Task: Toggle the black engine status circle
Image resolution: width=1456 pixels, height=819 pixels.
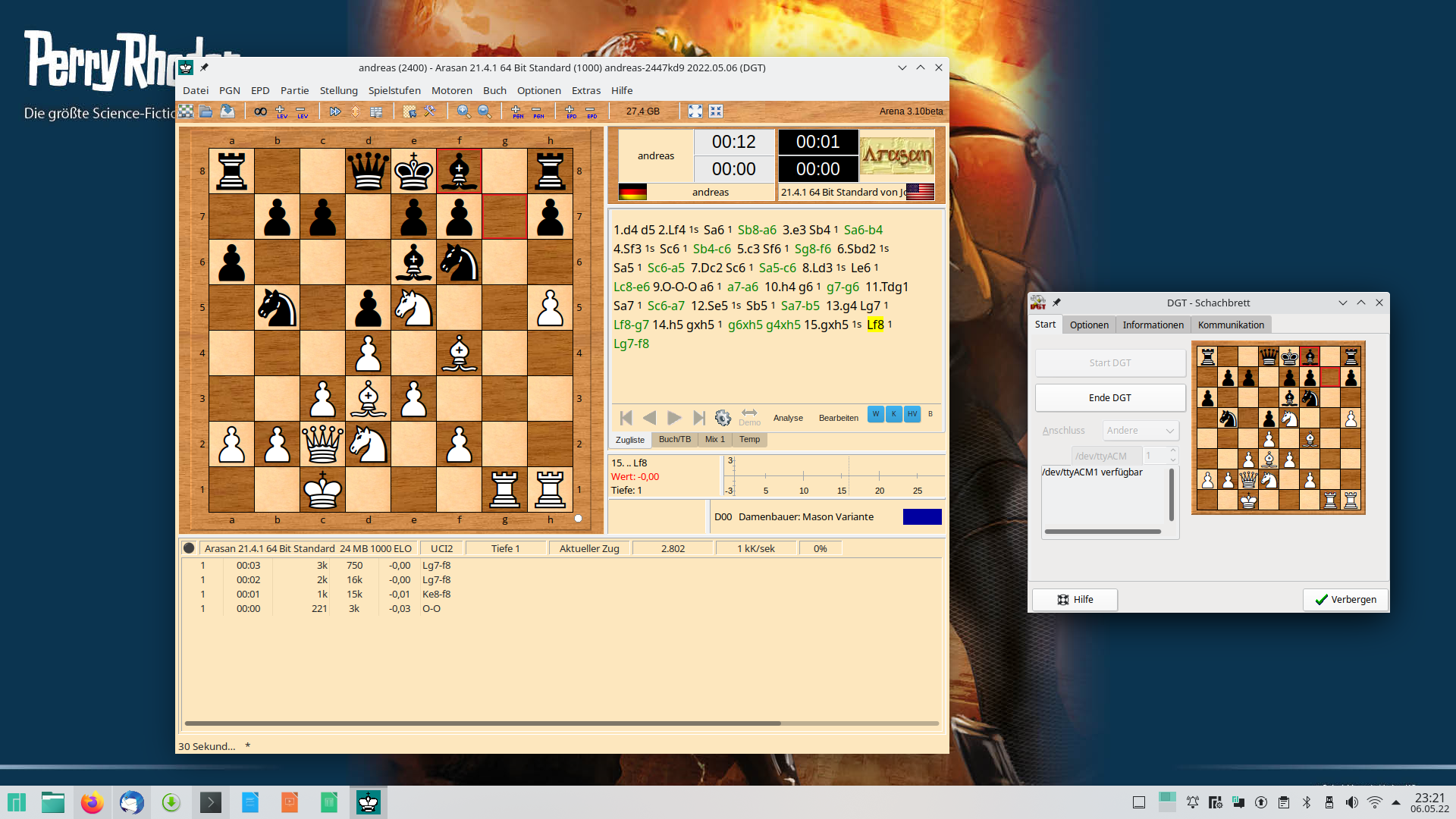Action: point(189,548)
